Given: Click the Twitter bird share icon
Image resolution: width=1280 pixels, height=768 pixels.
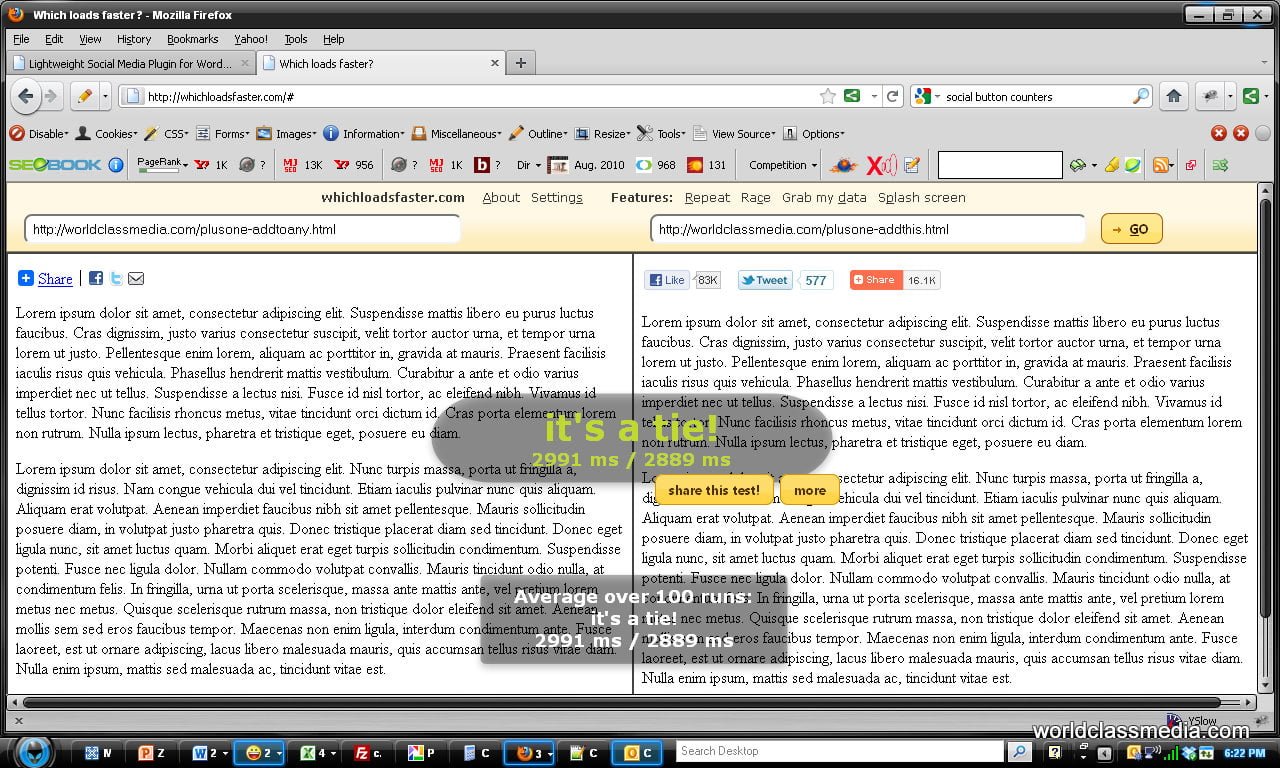Looking at the screenshot, I should pos(116,279).
